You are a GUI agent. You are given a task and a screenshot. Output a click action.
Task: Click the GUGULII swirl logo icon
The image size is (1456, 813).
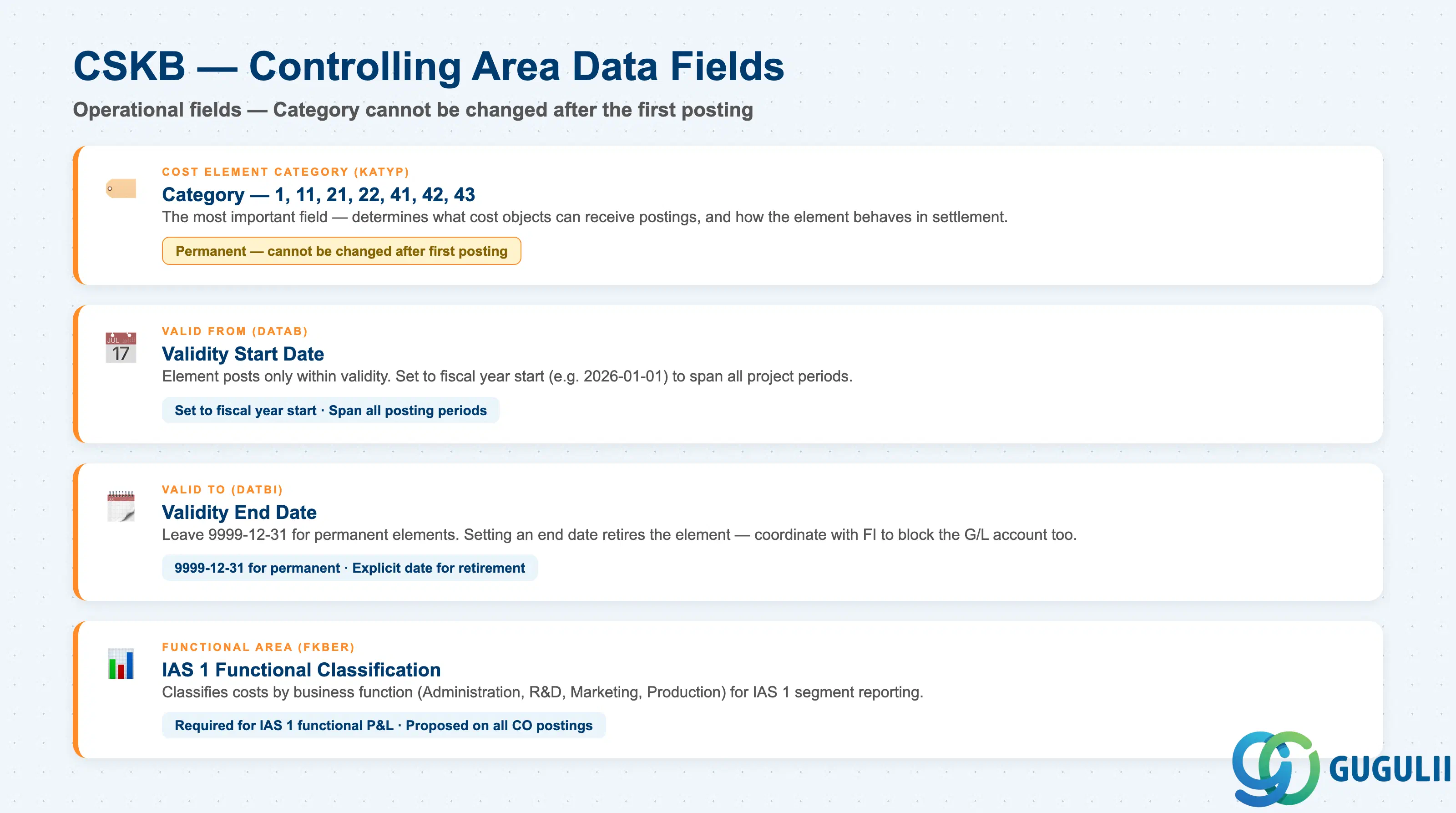point(1276,768)
